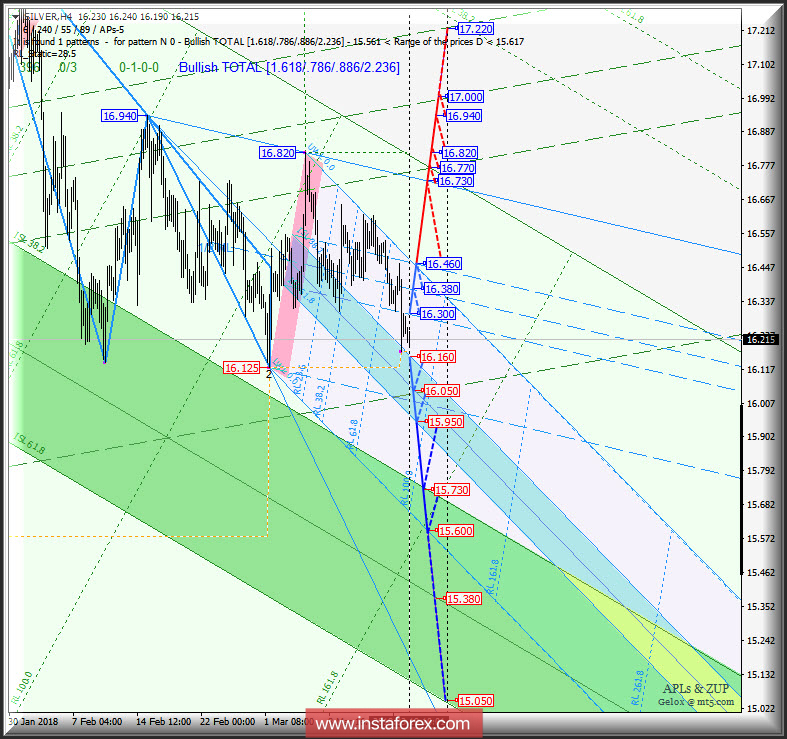
Task: Click the 15.682 value on price axis
Action: (x=760, y=505)
